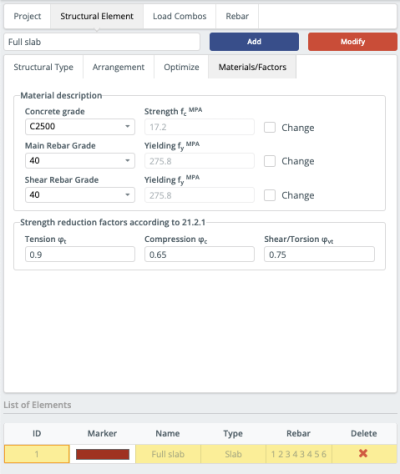Click the red Modify button
Image resolution: width=400 pixels, height=474 pixels.
pyautogui.click(x=353, y=42)
